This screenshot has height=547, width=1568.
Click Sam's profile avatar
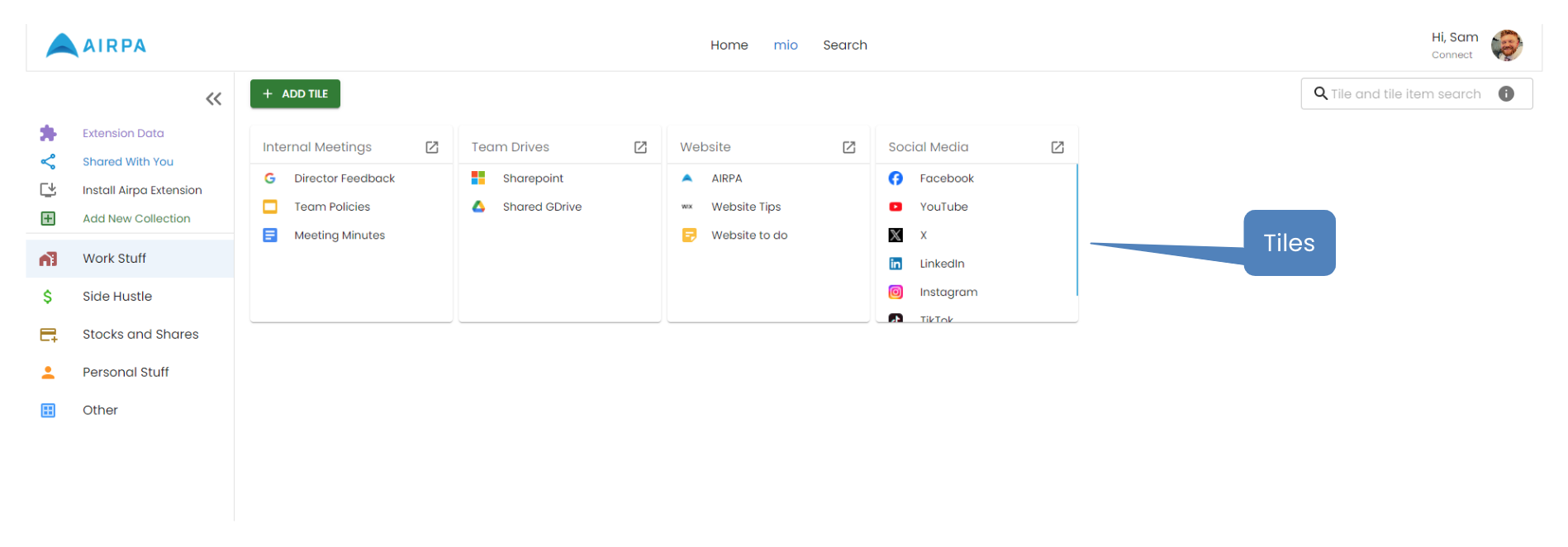coord(1506,45)
